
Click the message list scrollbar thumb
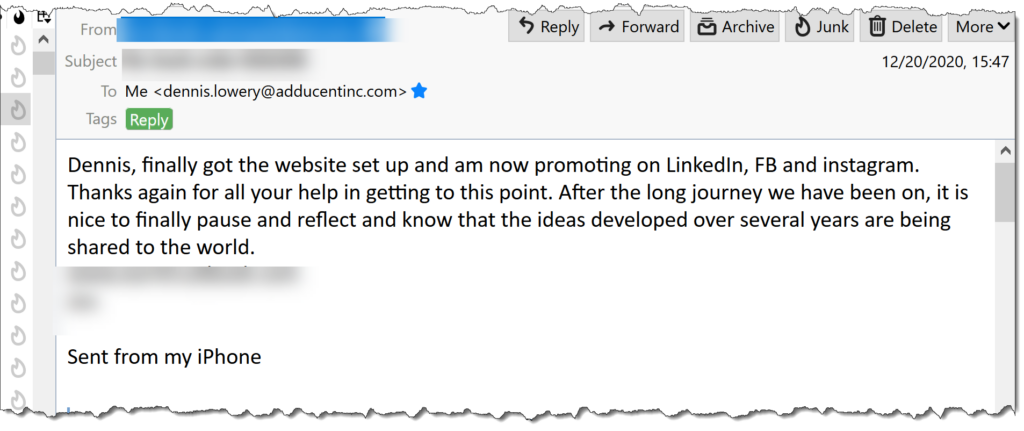44,63
